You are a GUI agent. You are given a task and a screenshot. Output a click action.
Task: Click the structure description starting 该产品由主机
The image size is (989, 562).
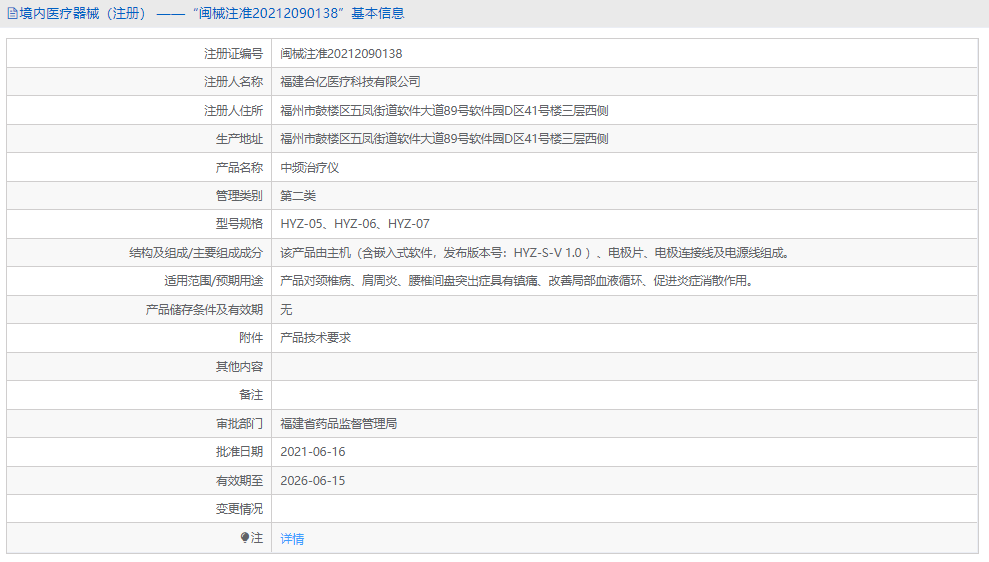tap(536, 253)
